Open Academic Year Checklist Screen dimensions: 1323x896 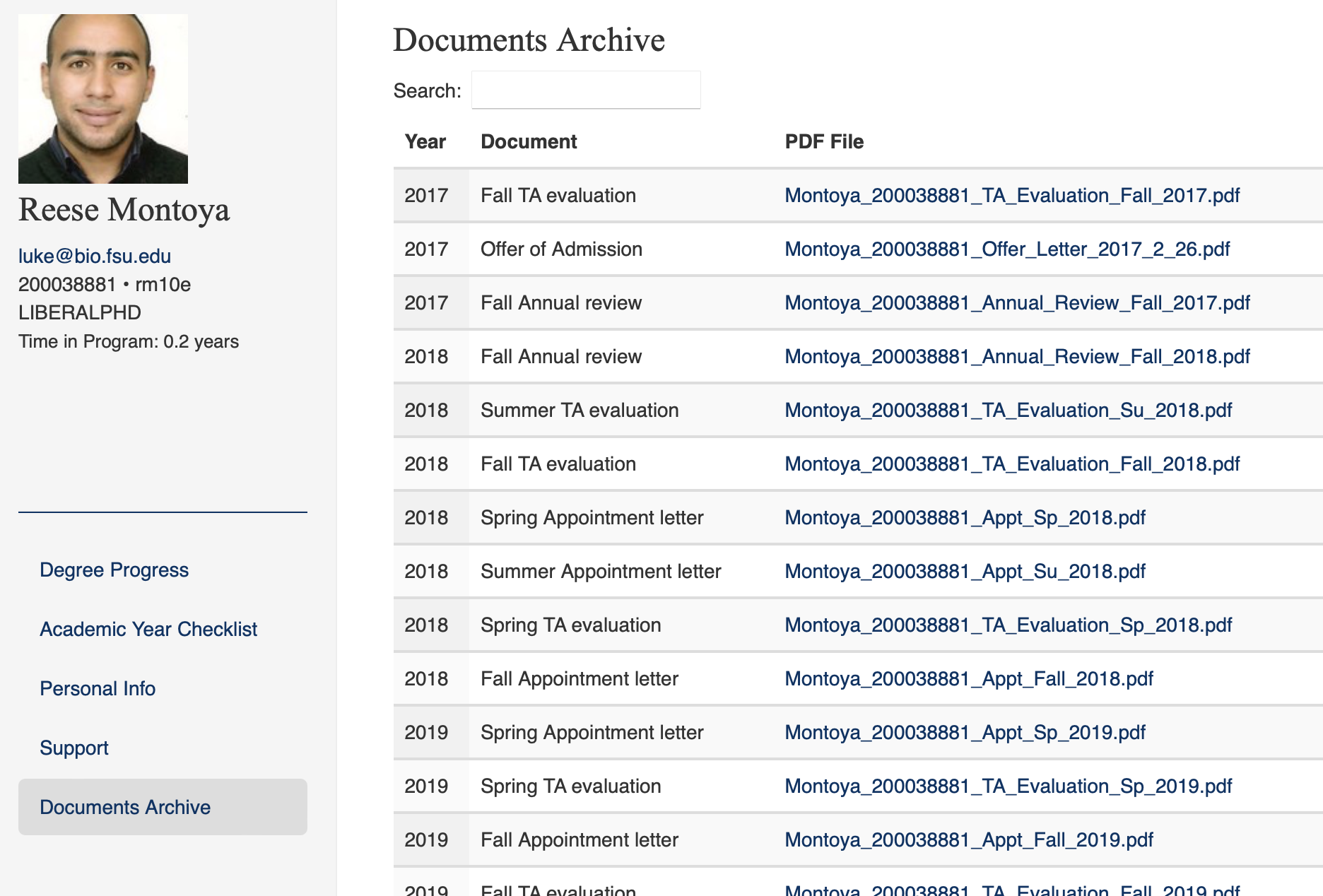(148, 629)
